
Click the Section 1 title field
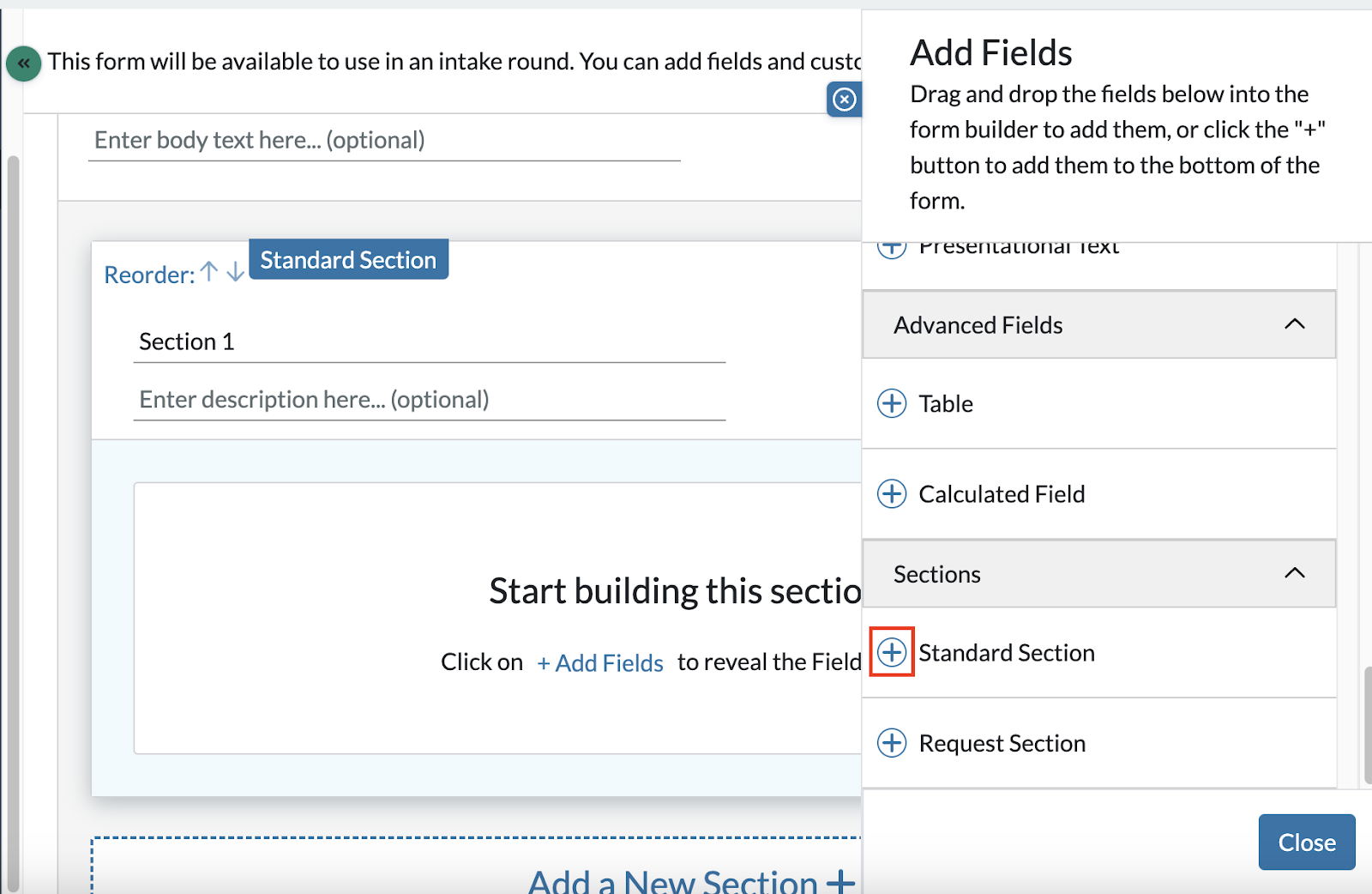(429, 341)
